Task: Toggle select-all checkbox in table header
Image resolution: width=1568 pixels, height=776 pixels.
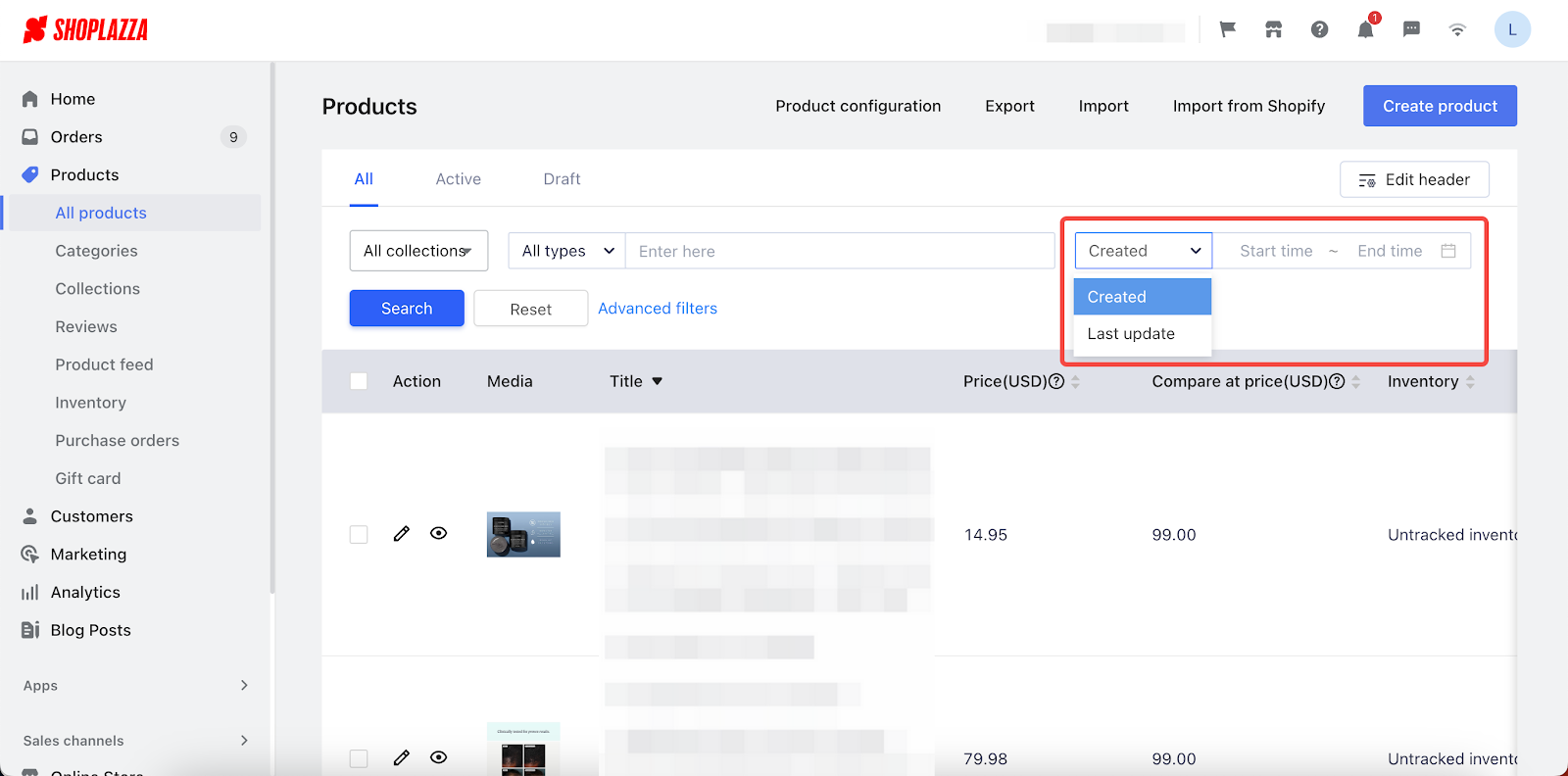Action: pyautogui.click(x=359, y=381)
